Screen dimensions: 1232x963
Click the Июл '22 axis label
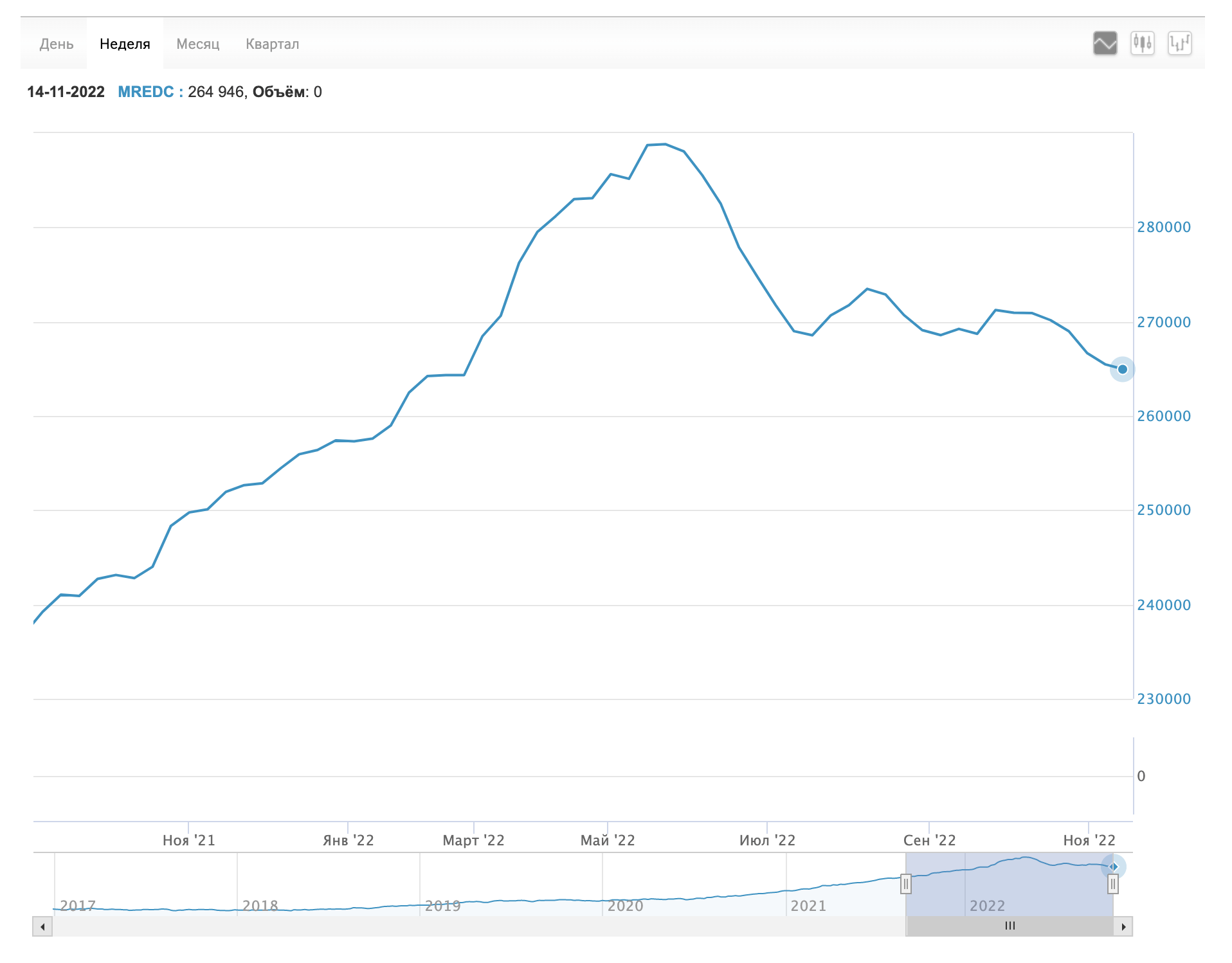pyautogui.click(x=767, y=840)
